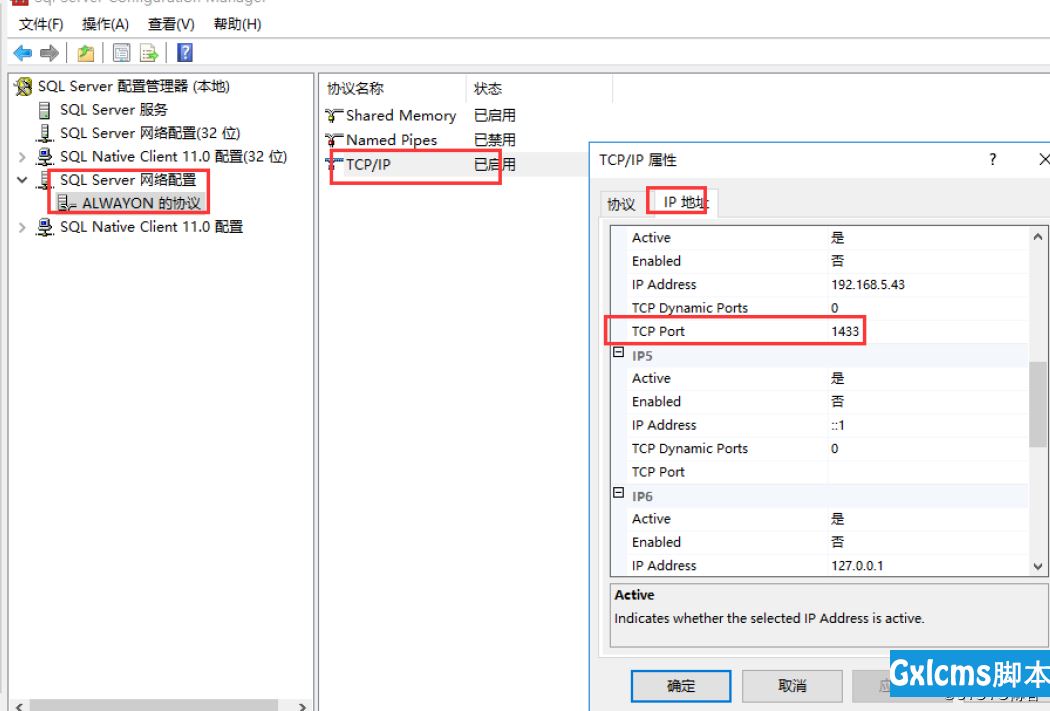Click the property grid scroll up arrow
This screenshot has width=1050, height=711.
(1037, 236)
